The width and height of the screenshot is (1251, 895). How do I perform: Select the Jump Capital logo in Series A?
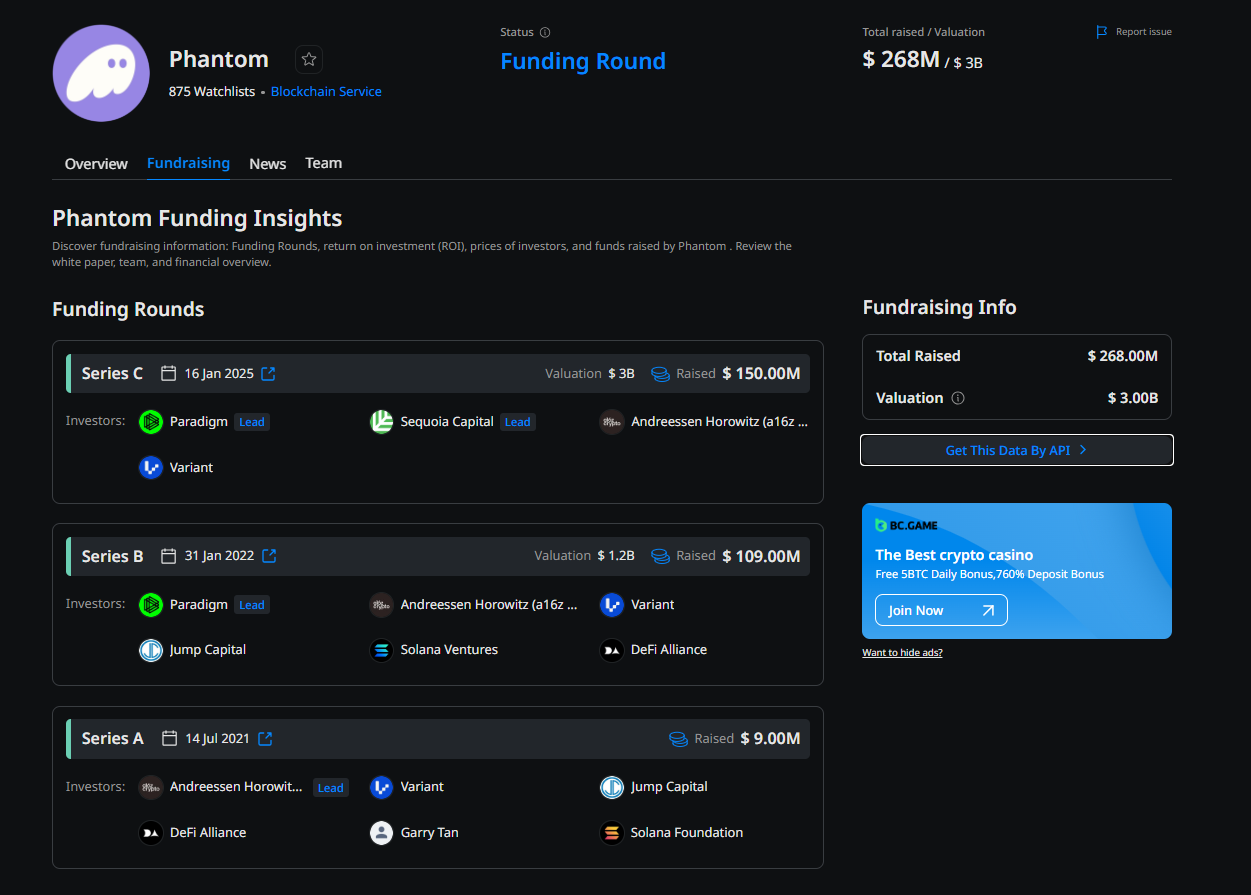point(611,787)
